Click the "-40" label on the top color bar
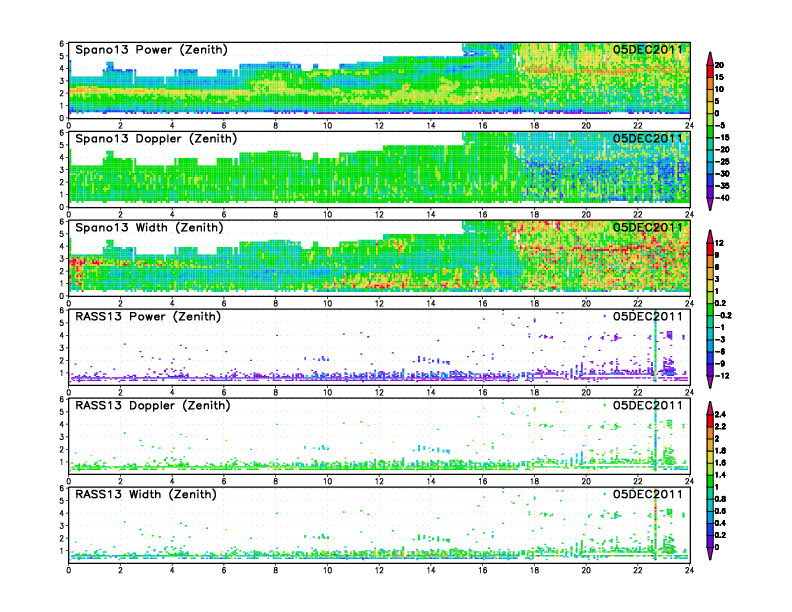The width and height of the screenshot is (792, 612). 722,198
